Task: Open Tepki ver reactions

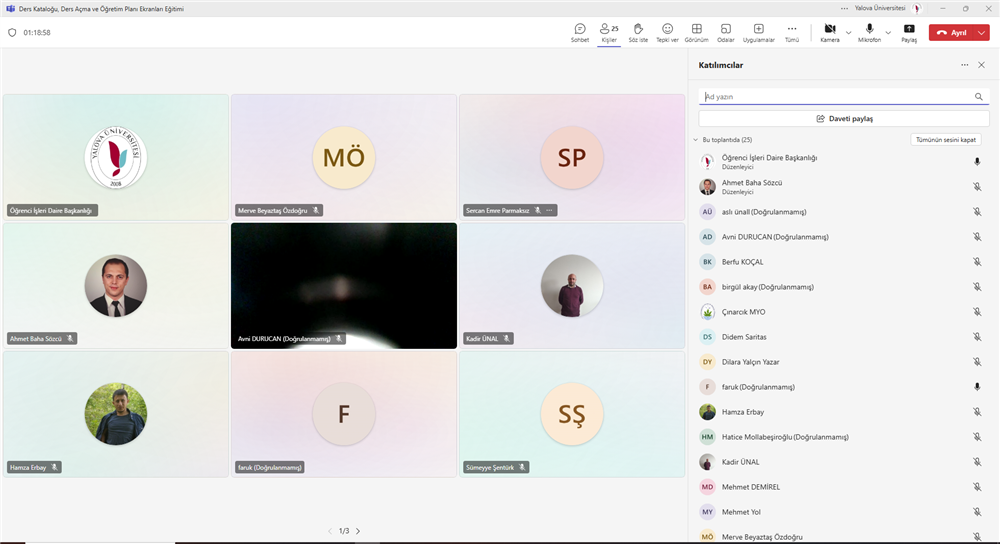Action: [x=667, y=33]
